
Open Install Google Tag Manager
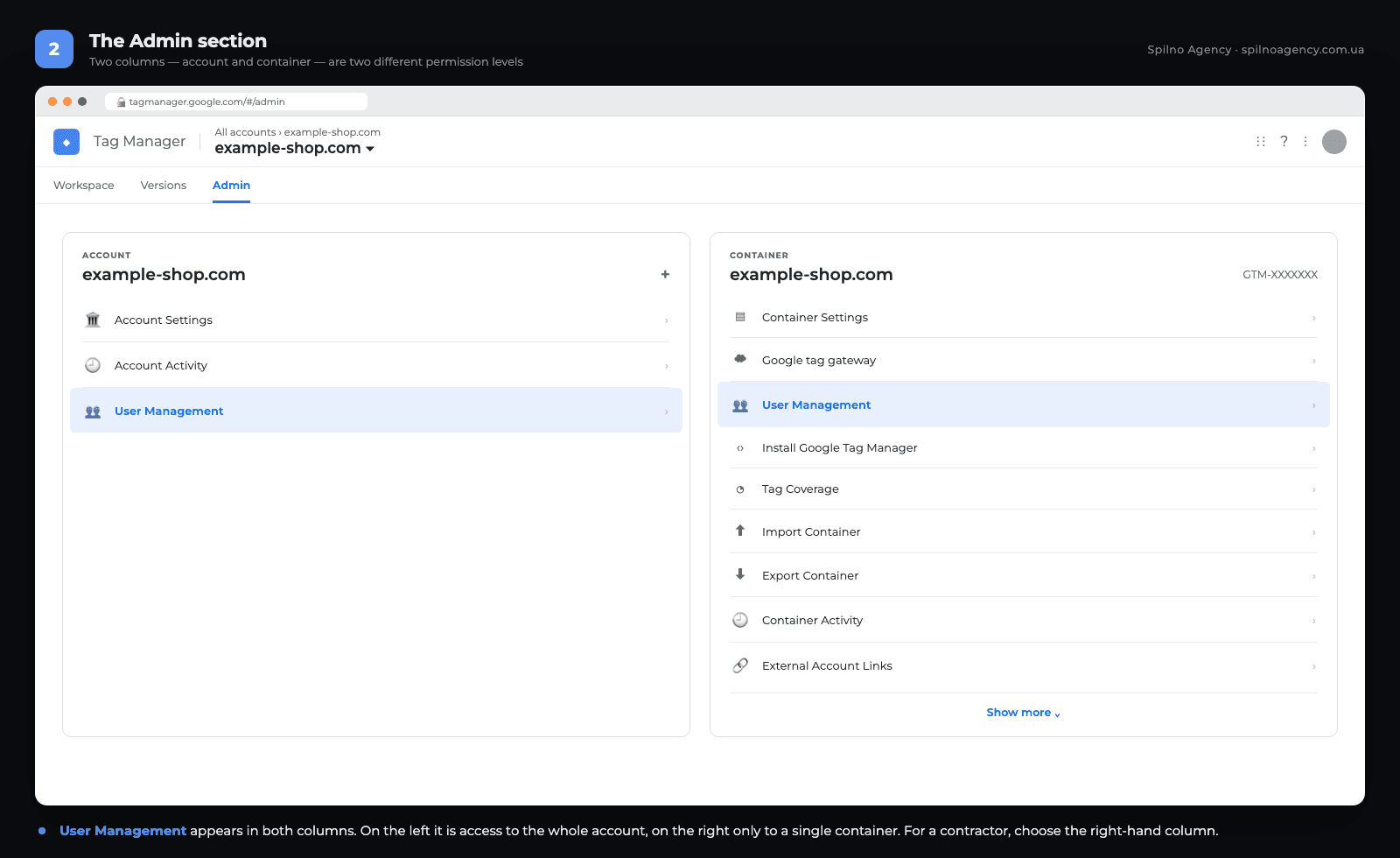[x=1024, y=447]
